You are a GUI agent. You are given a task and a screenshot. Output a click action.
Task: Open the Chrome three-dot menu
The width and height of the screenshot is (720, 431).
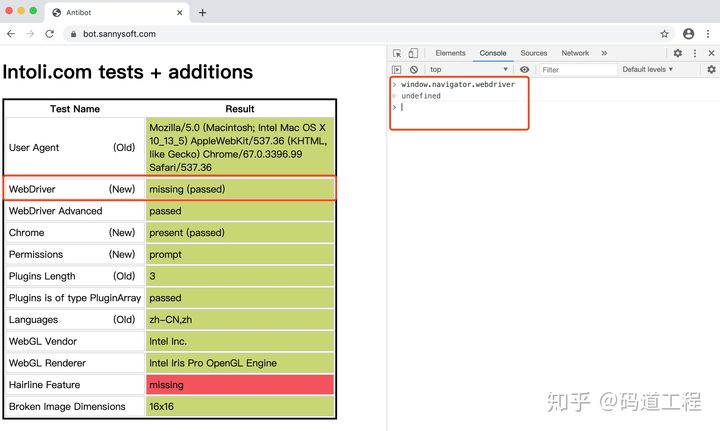(x=708, y=34)
